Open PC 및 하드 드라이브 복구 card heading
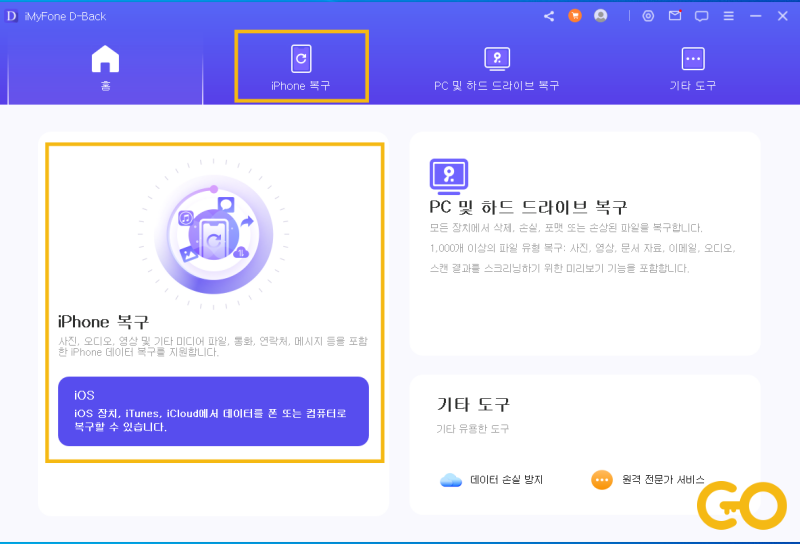 click(528, 207)
